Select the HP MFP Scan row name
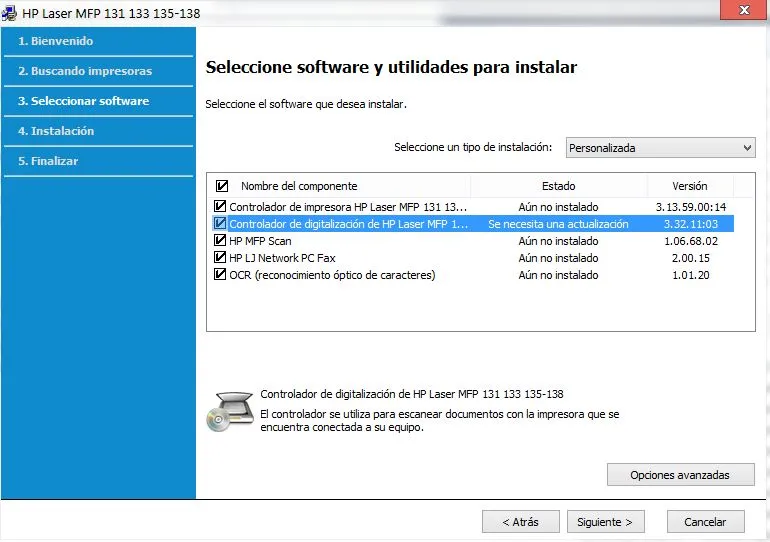This screenshot has width=770, height=542. tap(260, 241)
